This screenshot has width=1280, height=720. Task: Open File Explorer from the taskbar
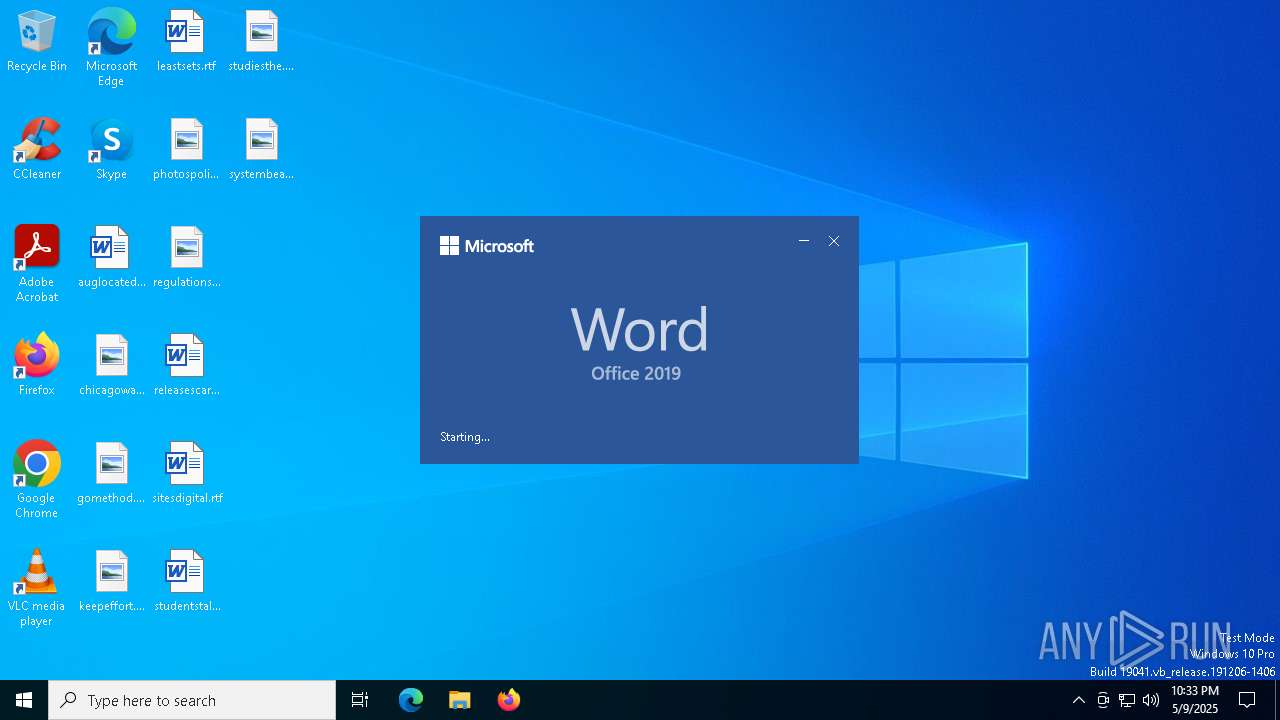(459, 700)
